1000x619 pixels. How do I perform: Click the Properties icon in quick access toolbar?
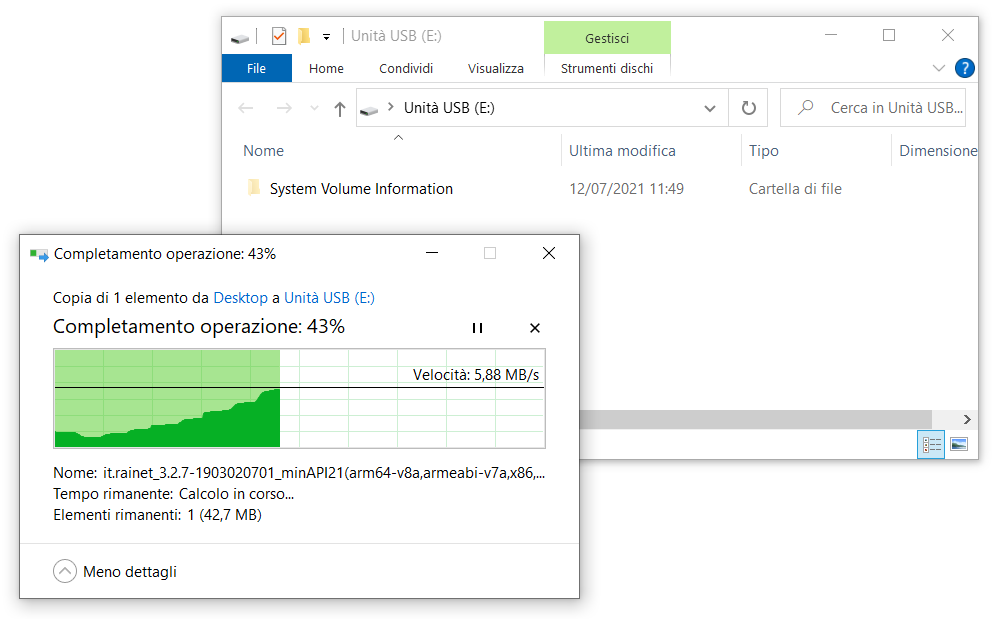(x=279, y=36)
